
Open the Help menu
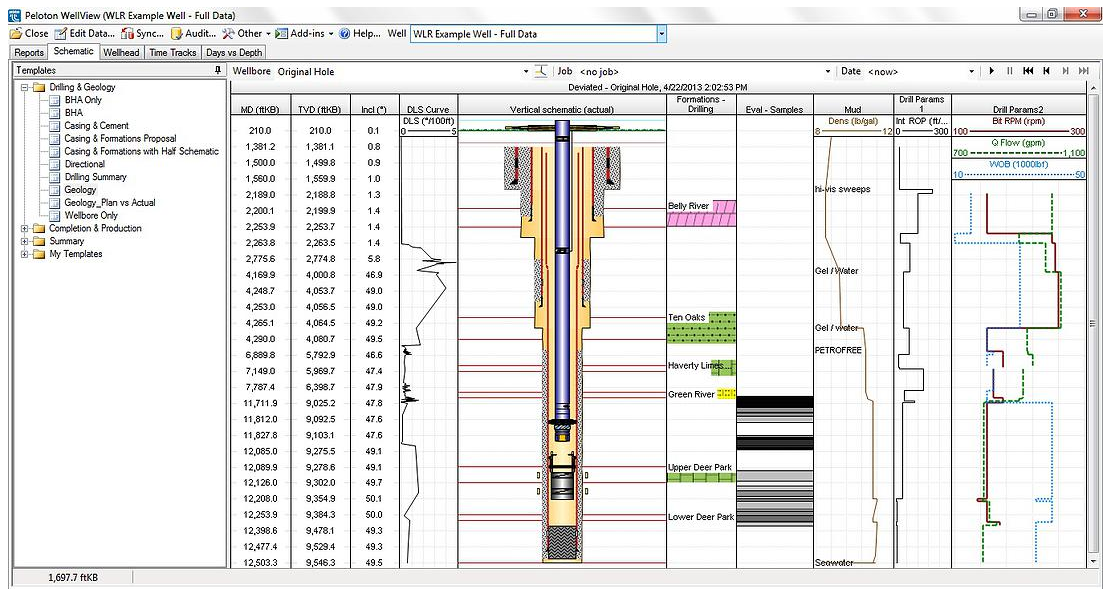tap(360, 33)
